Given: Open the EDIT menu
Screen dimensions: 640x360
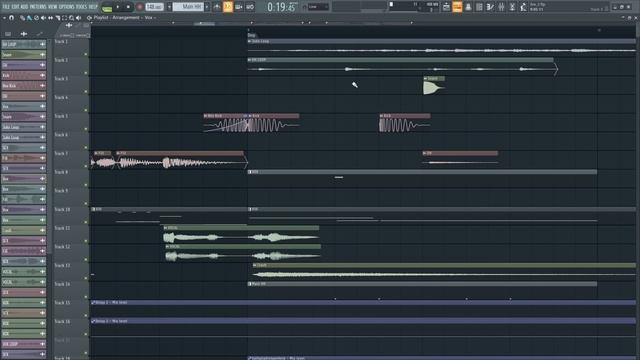Looking at the screenshot, I should click(x=15, y=7).
